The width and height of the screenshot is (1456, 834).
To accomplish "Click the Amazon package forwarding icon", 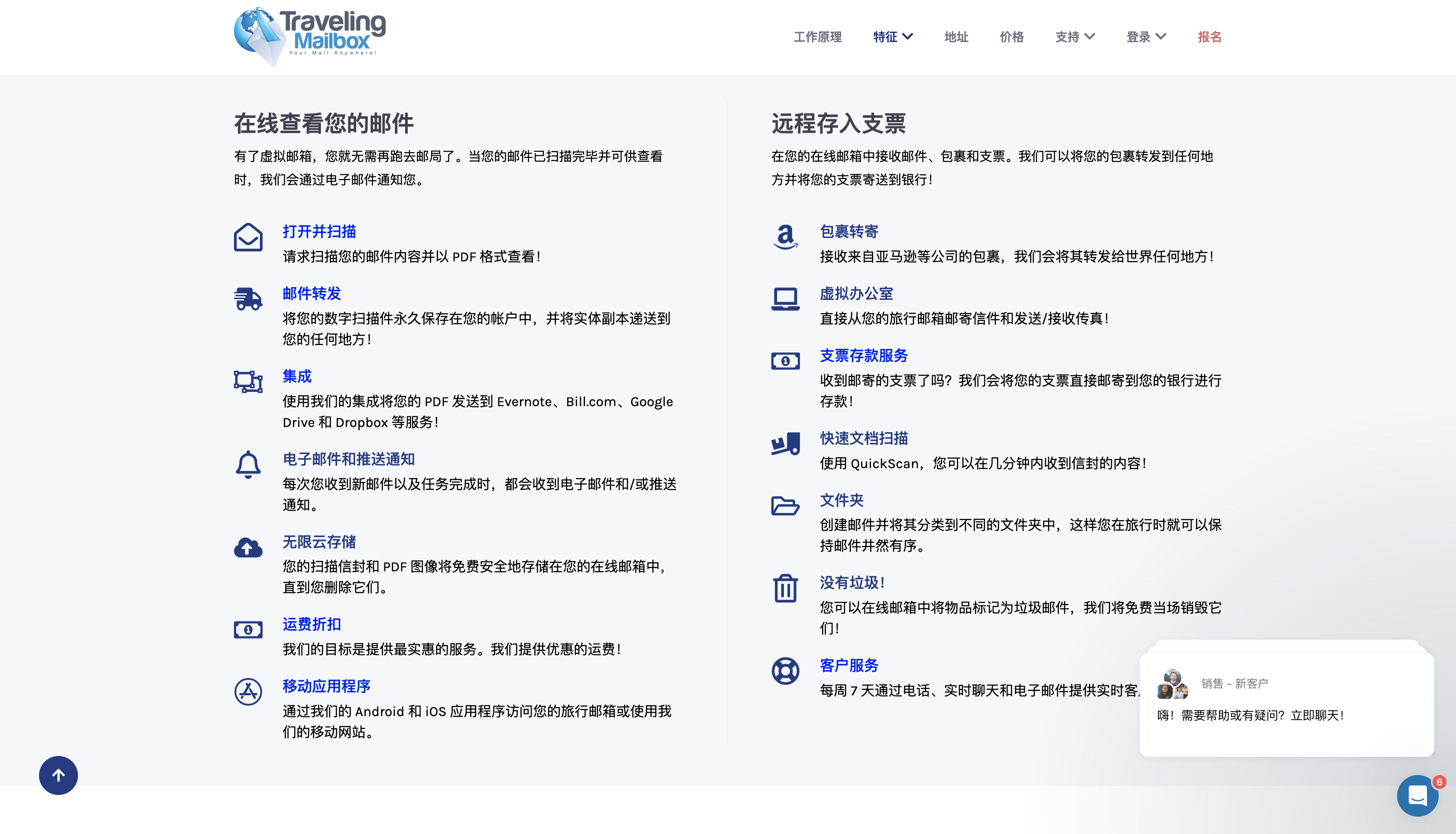I will [x=785, y=237].
